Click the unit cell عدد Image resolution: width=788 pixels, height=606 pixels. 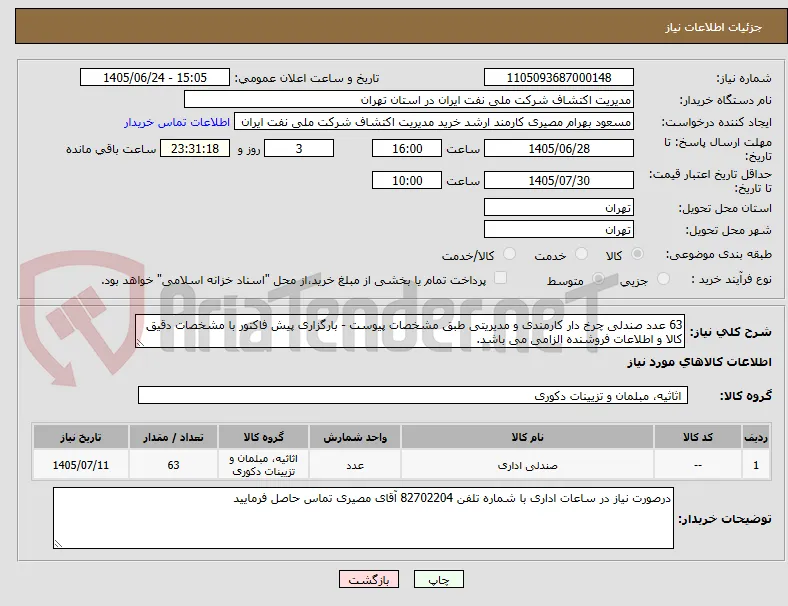point(355,465)
